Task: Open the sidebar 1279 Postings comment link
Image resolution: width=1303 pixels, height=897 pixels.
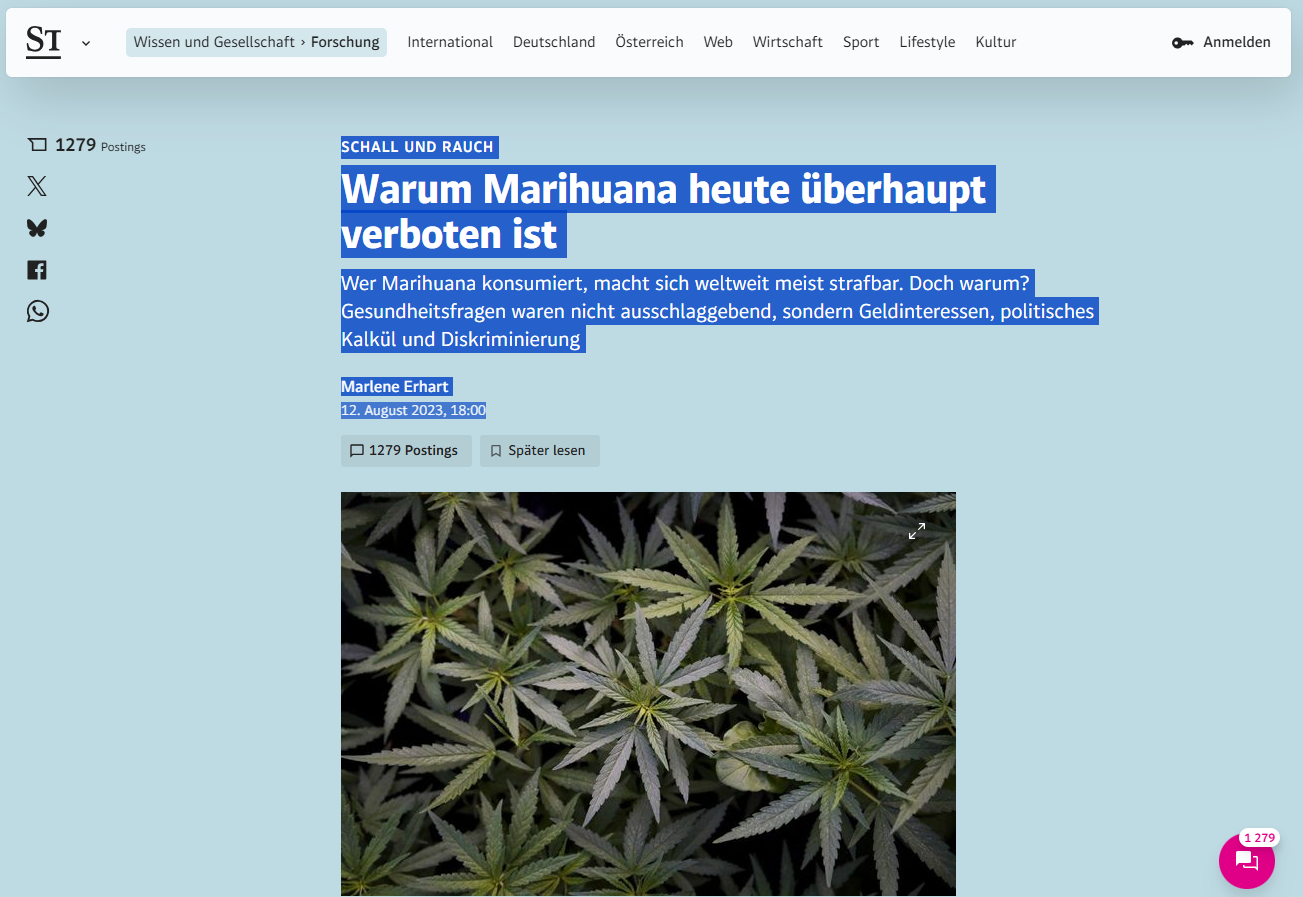Action: pyautogui.click(x=87, y=146)
